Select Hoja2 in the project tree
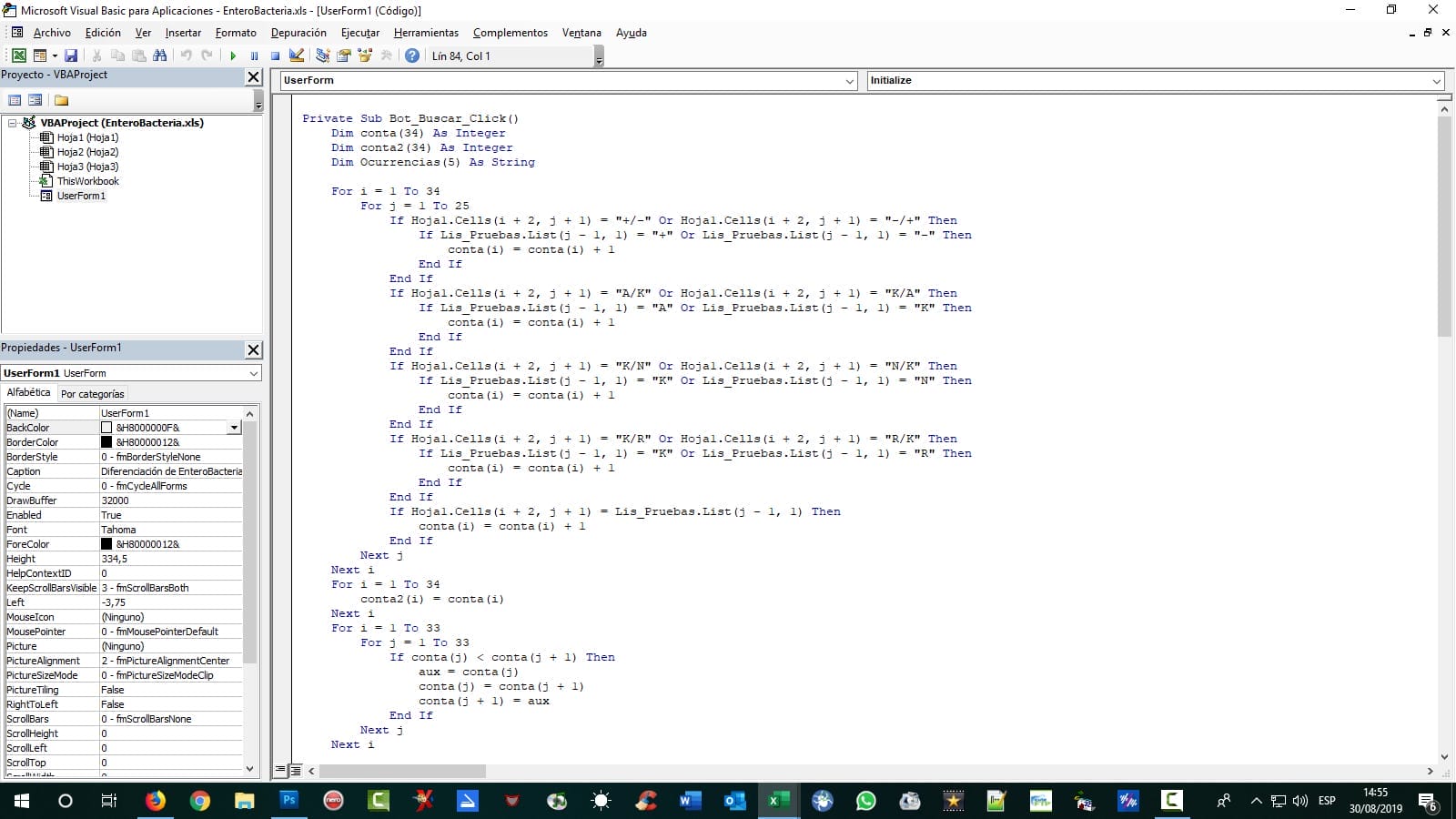This screenshot has width=1456, height=819. point(86,152)
